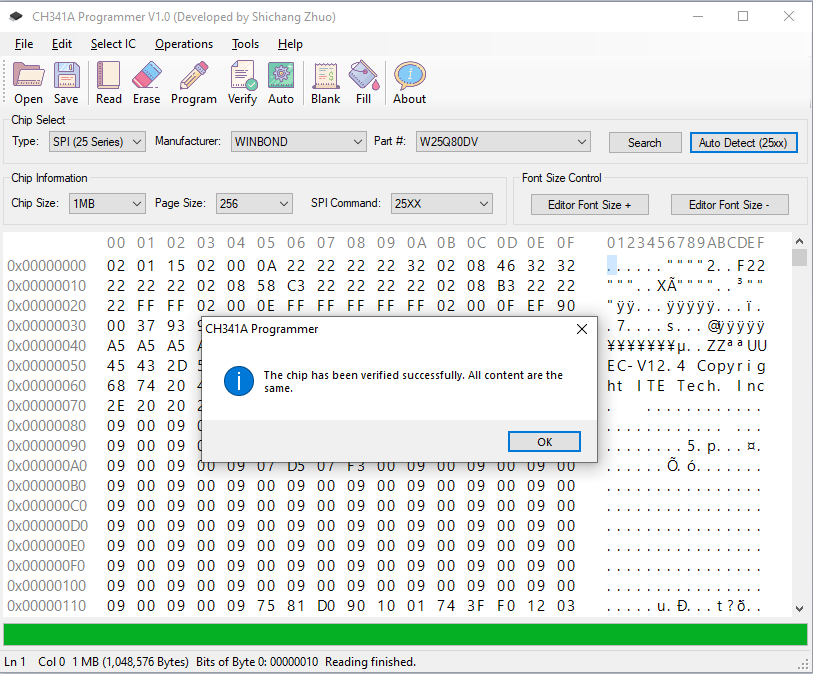Click the Program pencil icon

click(194, 83)
